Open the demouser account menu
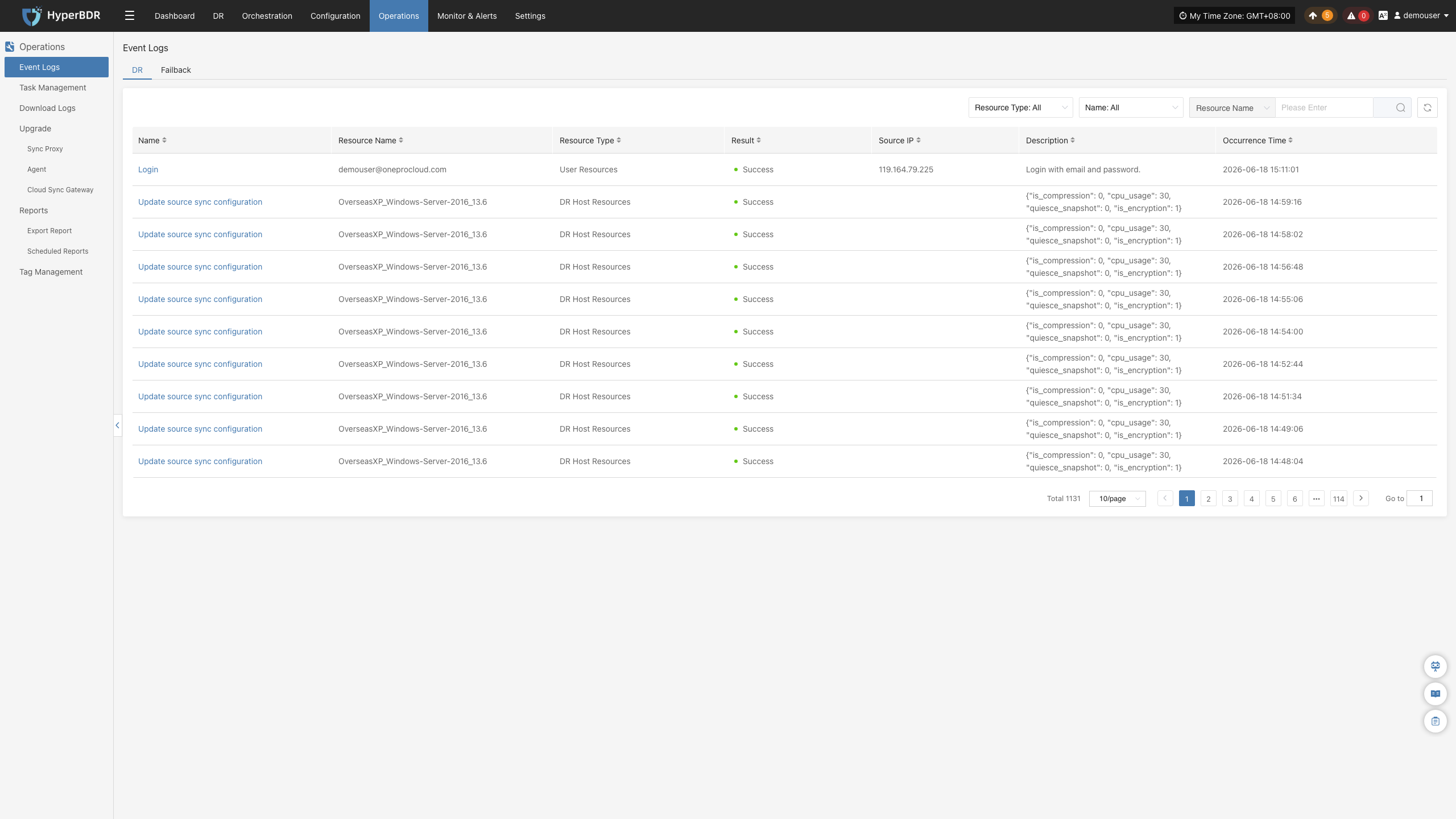This screenshot has width=1456, height=819. point(1421,16)
